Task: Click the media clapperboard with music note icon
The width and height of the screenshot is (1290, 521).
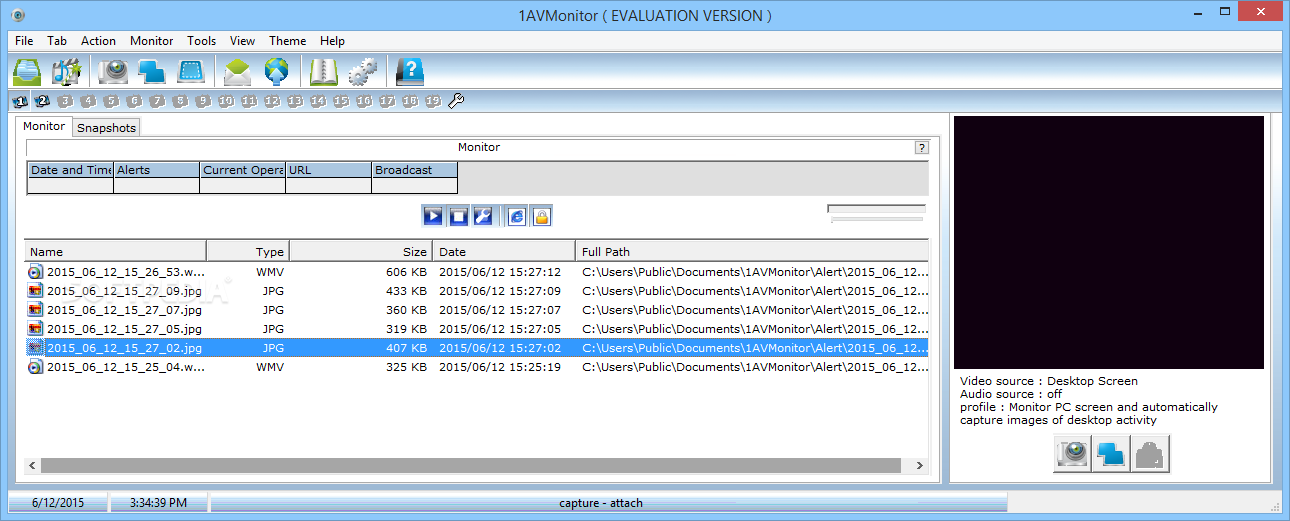Action: tap(66, 72)
